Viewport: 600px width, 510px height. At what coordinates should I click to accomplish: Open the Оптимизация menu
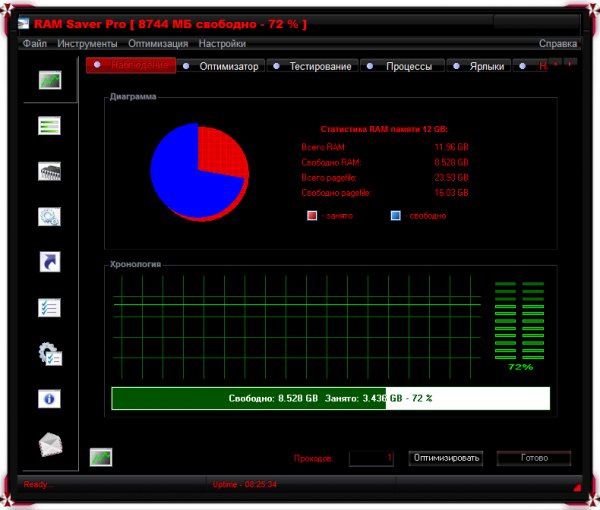[158, 44]
